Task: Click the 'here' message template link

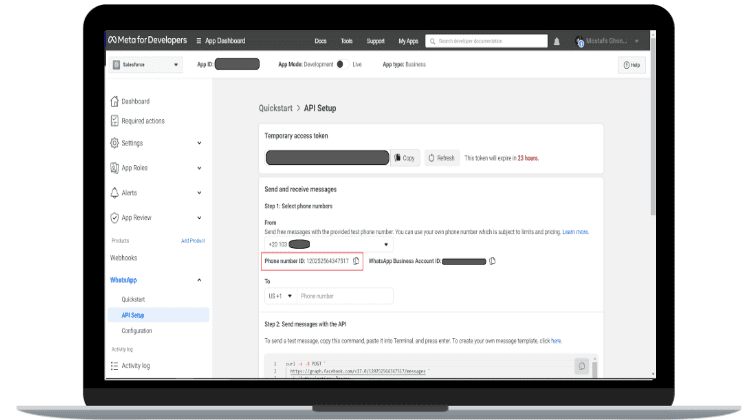Action: pos(556,341)
